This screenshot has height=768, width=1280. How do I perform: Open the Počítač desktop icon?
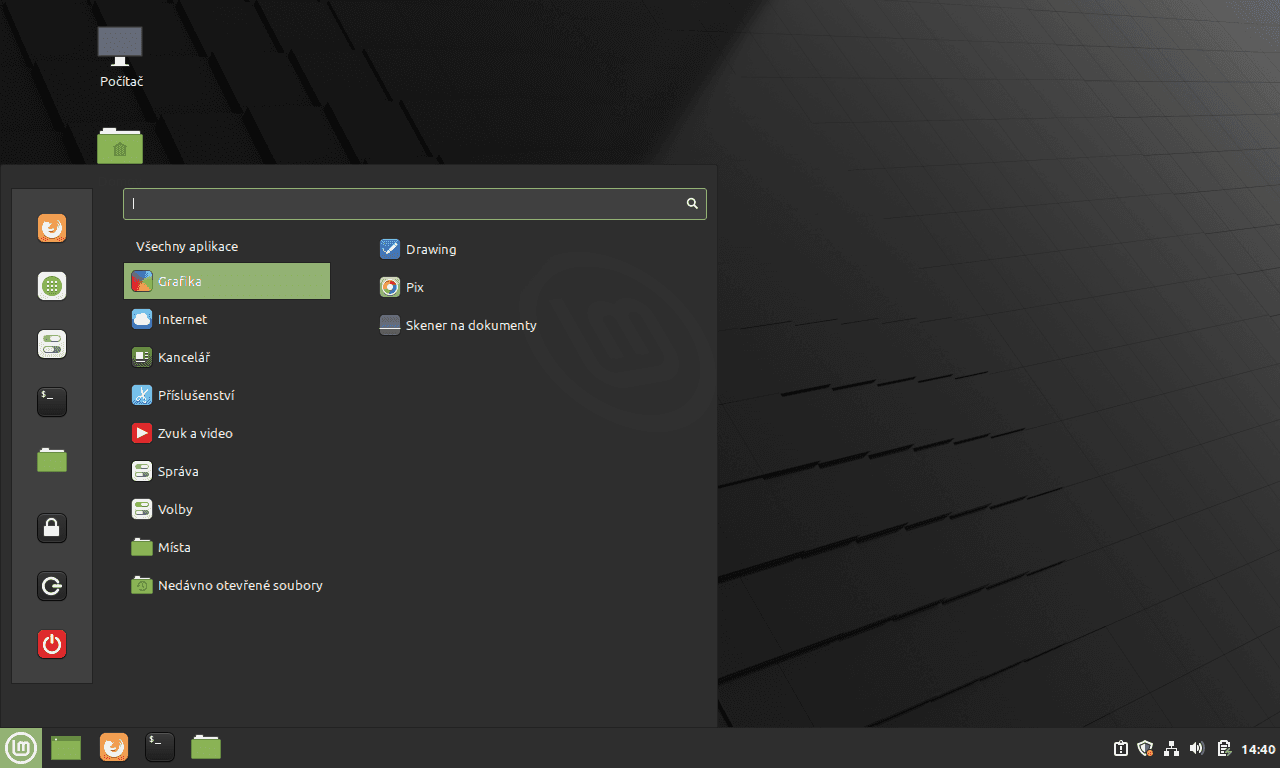[x=120, y=50]
